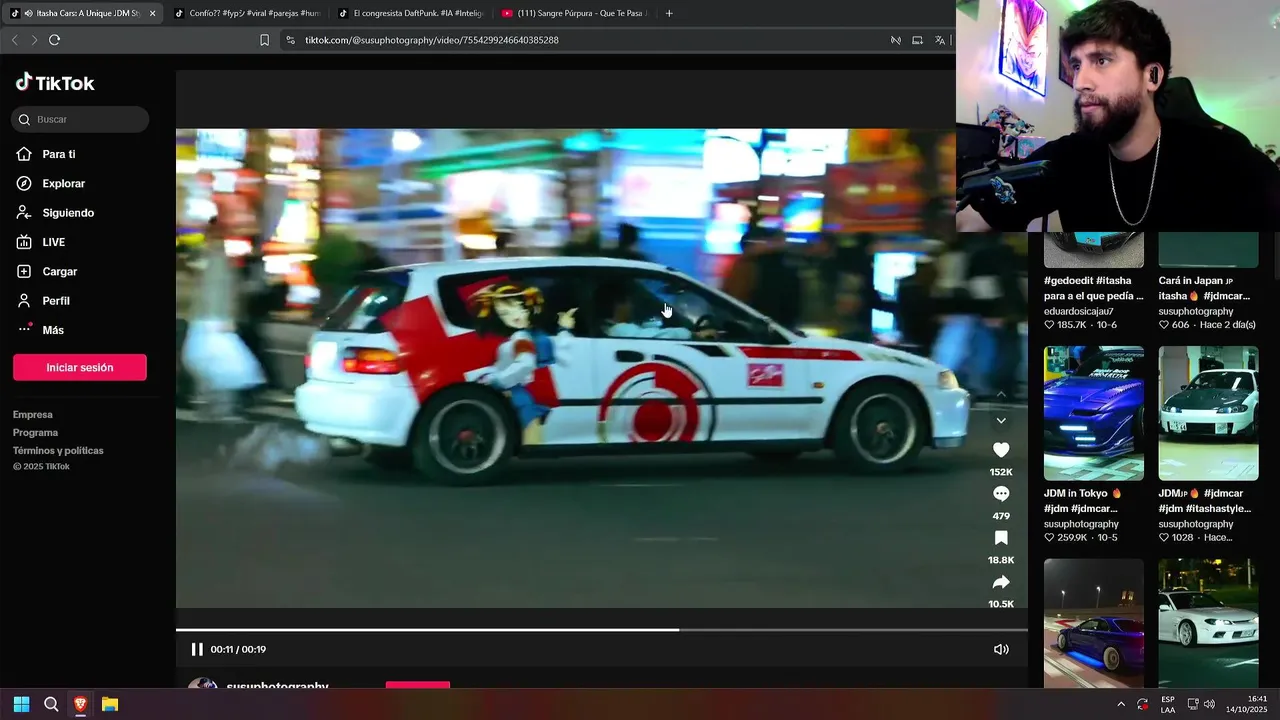Like the video with heart icon
This screenshot has height=720, width=1280.
tap(1001, 450)
